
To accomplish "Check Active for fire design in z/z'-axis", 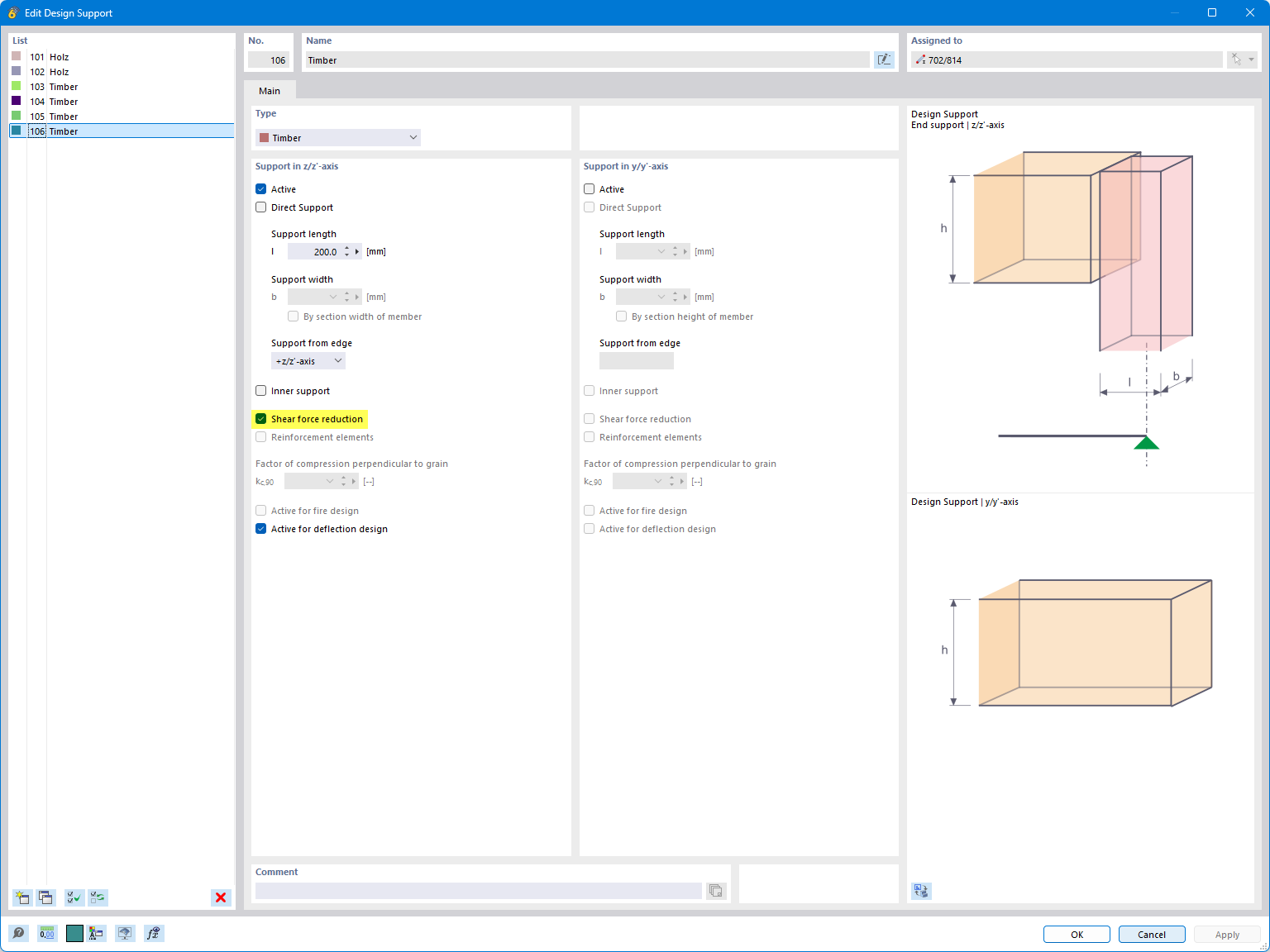I will (261, 511).
